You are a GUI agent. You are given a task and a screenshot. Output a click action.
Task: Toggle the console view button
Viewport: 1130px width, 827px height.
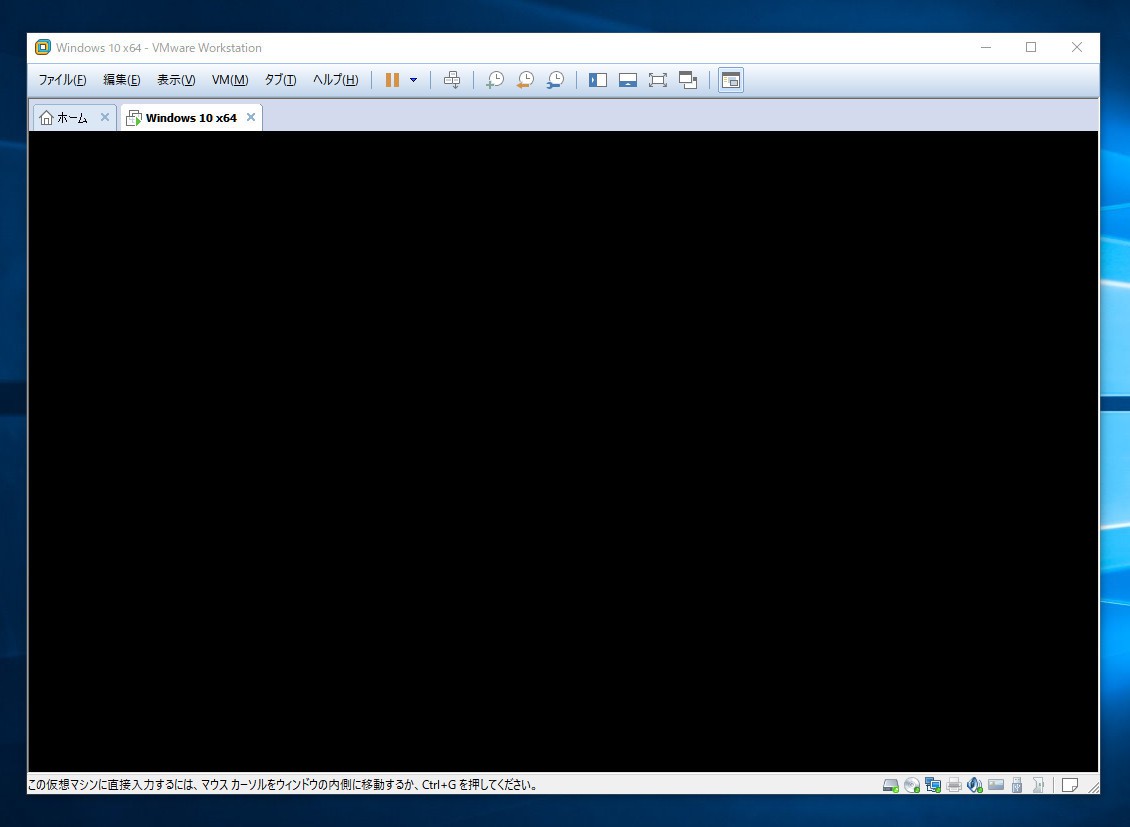click(x=731, y=80)
